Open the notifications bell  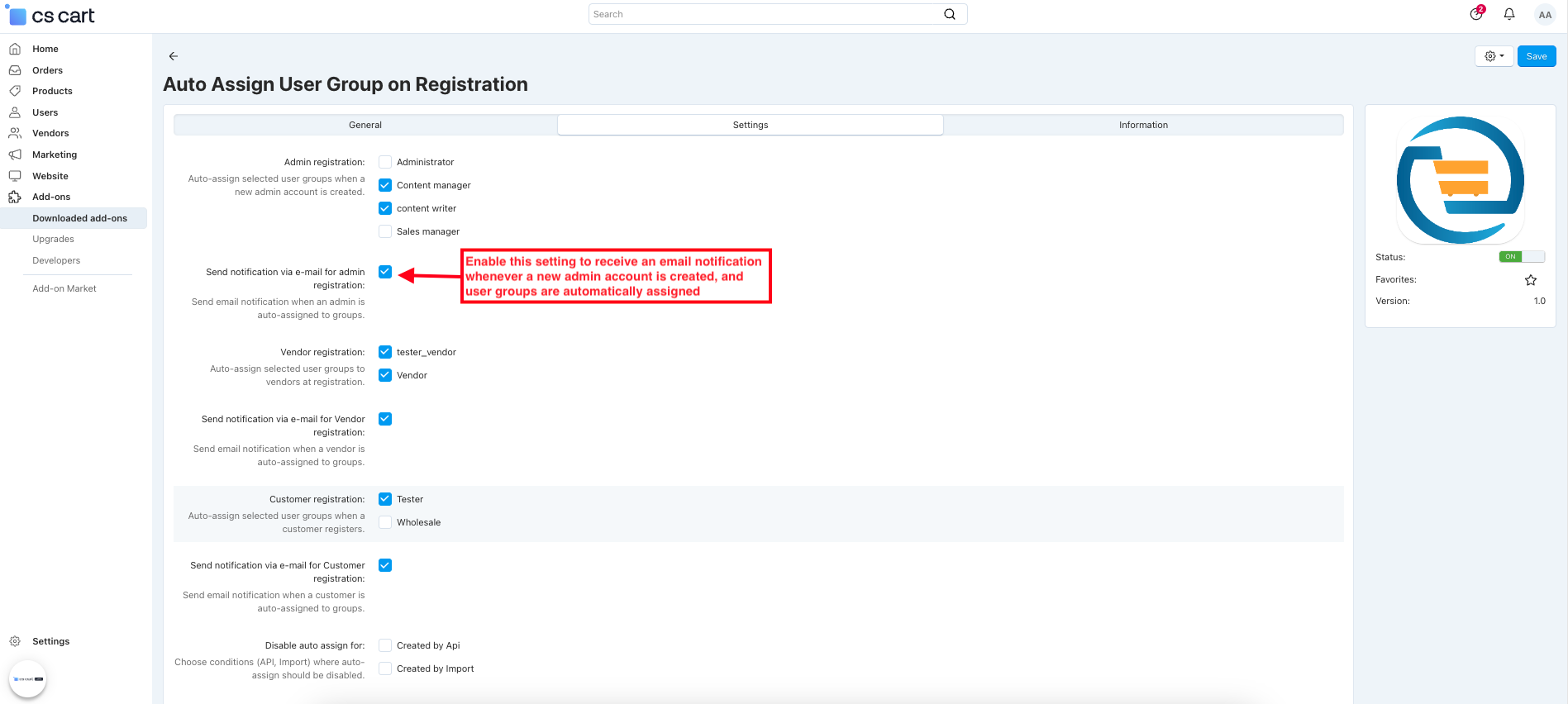tap(1508, 14)
